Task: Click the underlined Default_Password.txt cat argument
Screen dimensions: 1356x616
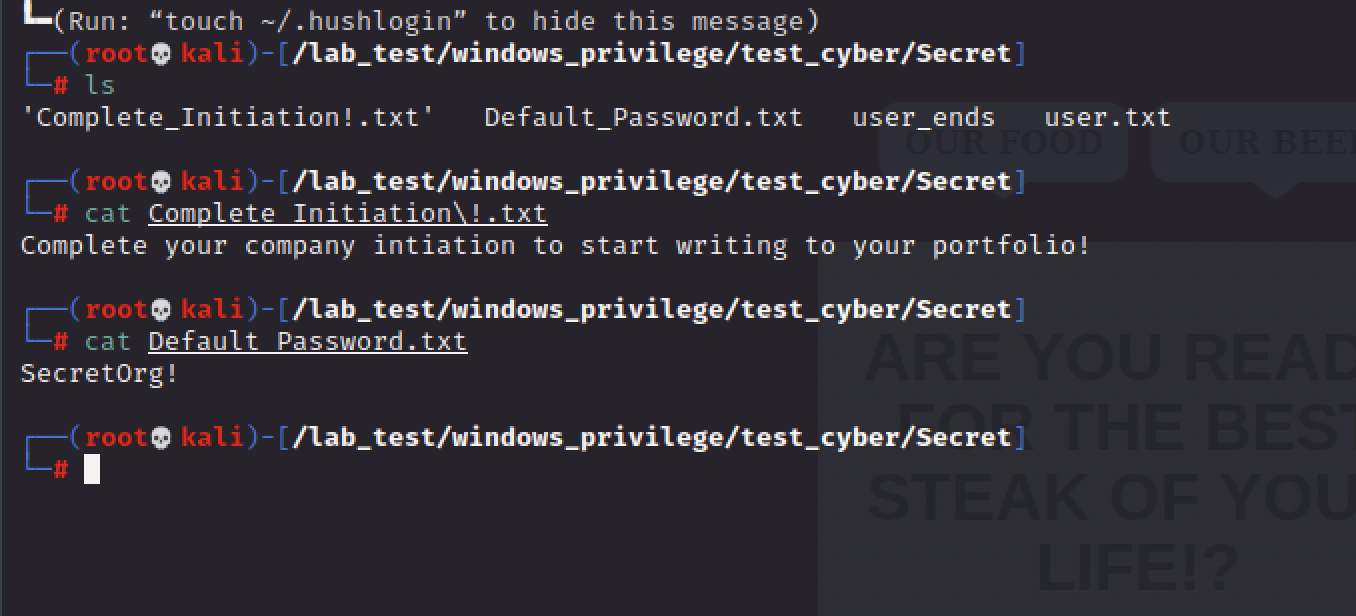Action: point(307,342)
